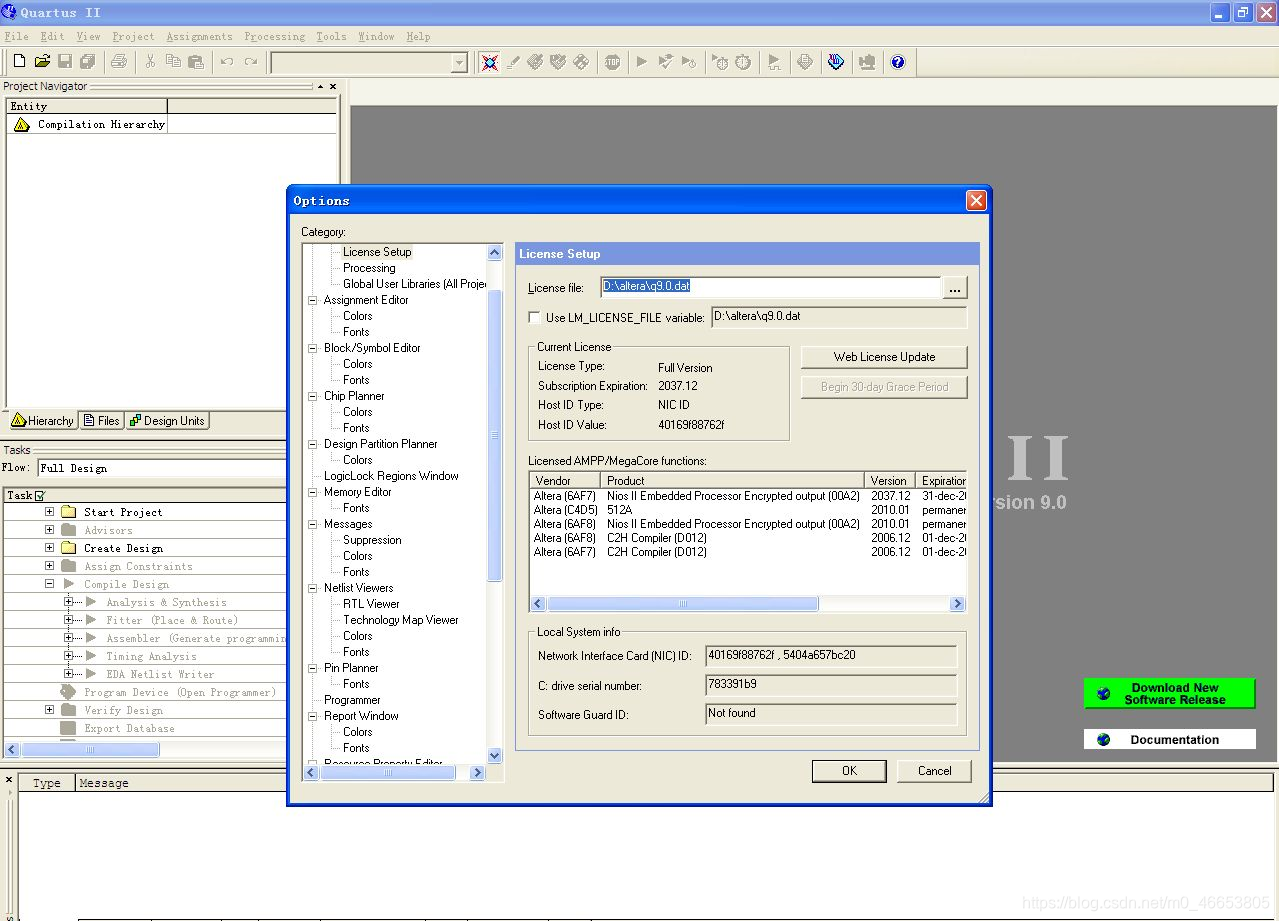Screen dimensions: 1279x921
Task: Collapse the Chip Planner category node
Action: coord(313,396)
